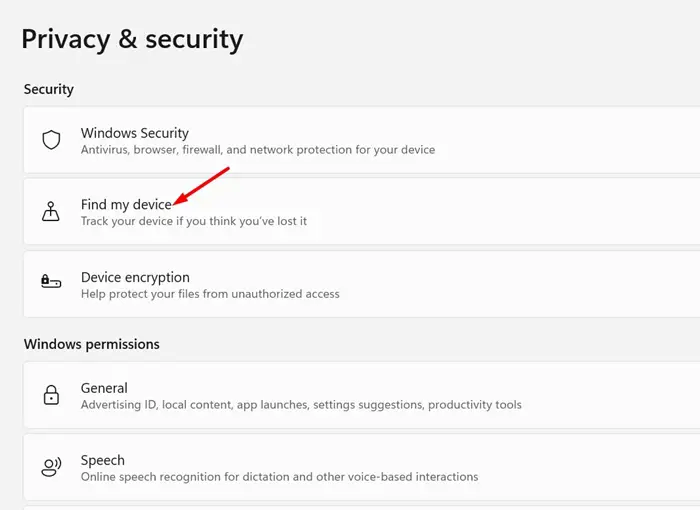Click the Windows permissions section heading
Viewport: 700px width, 510px height.
(92, 344)
